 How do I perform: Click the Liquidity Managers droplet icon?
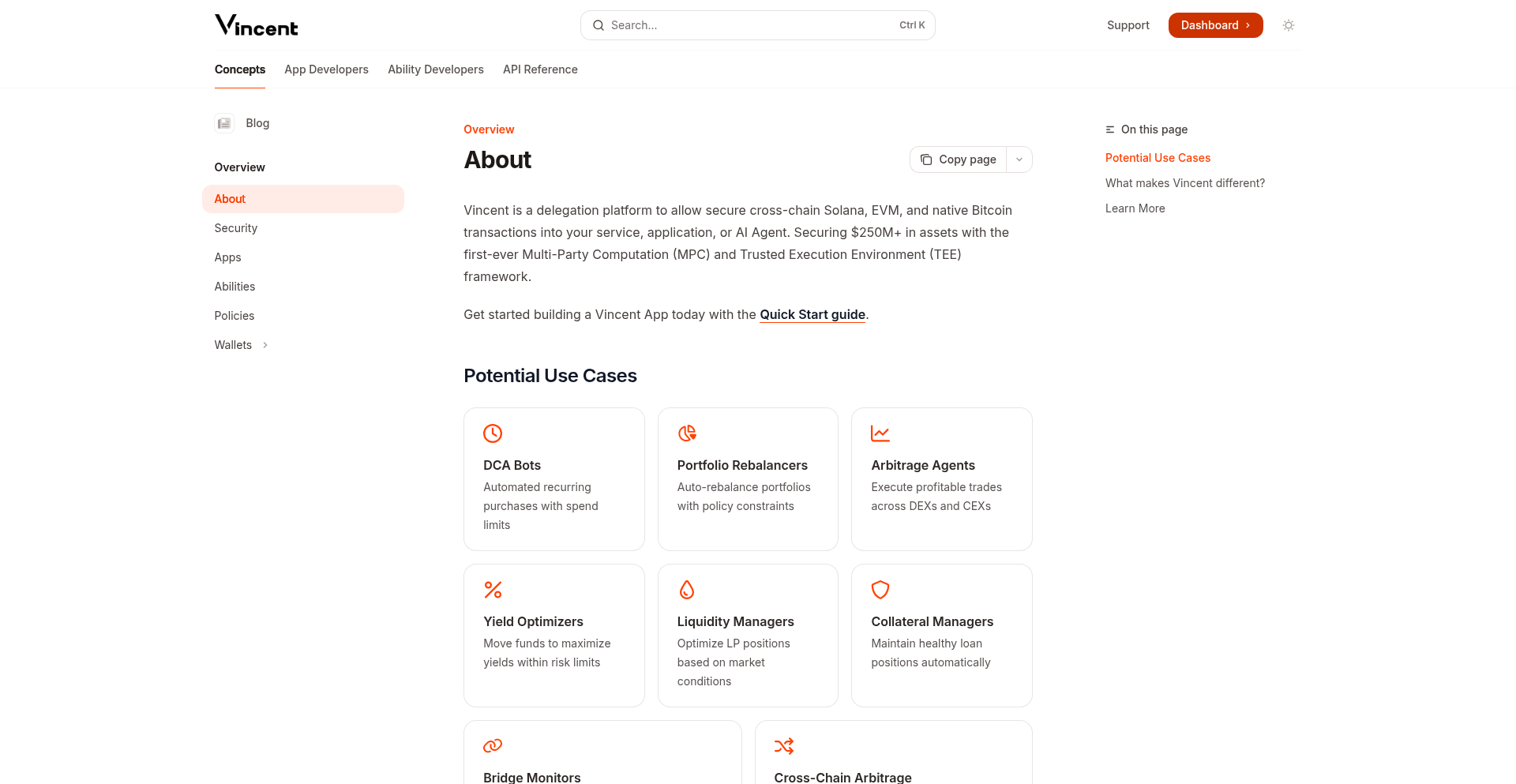687,590
